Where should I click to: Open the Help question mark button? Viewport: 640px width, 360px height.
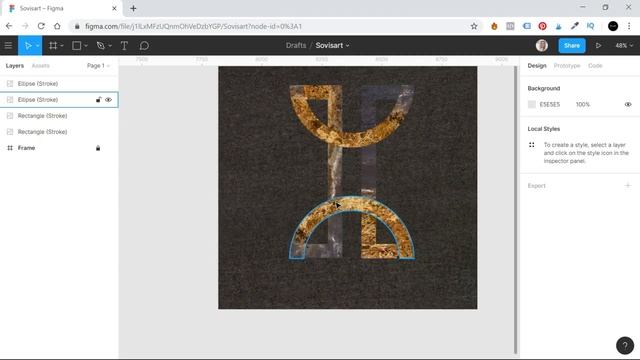click(x=625, y=345)
